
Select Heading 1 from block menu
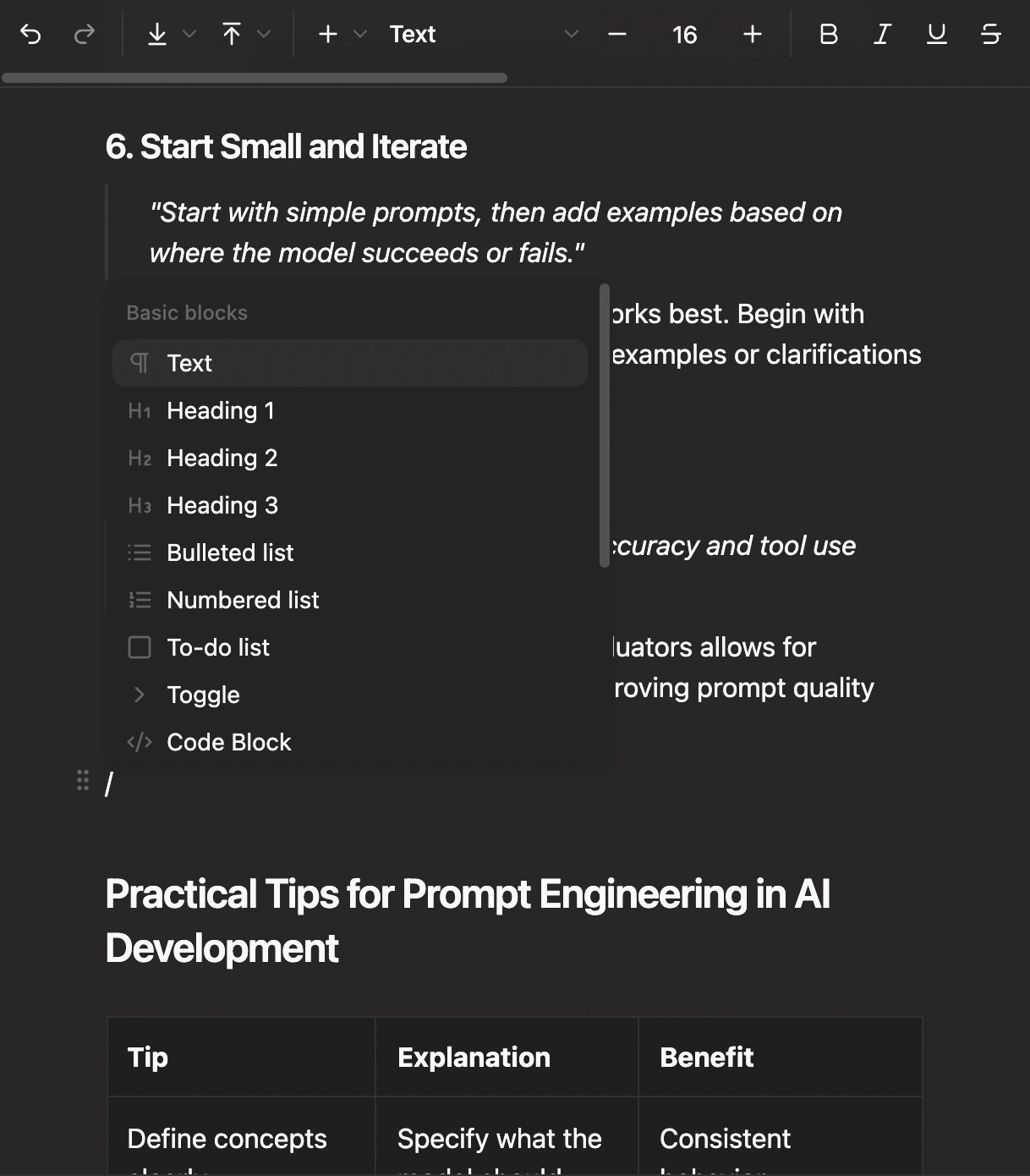(221, 410)
